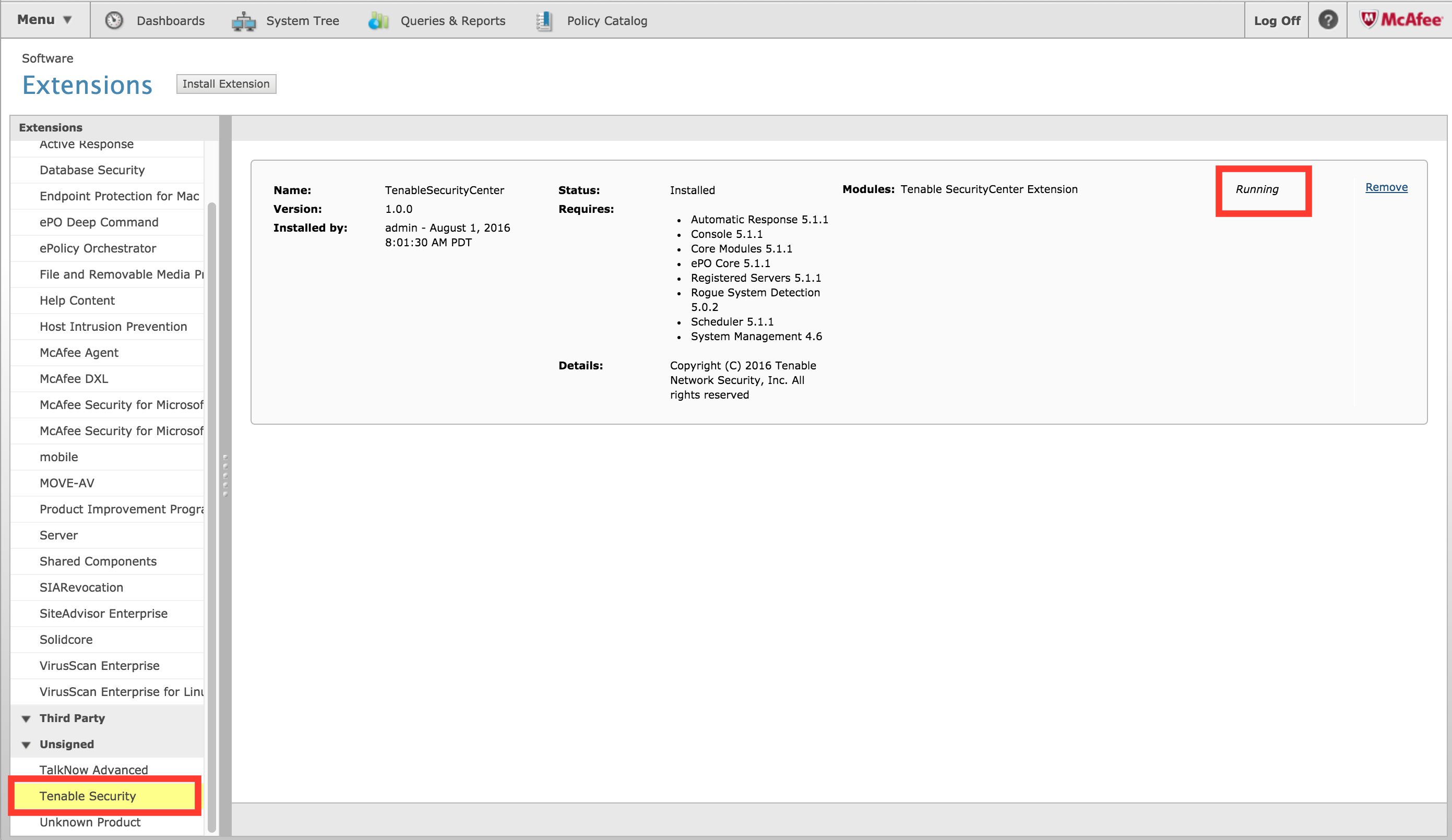The width and height of the screenshot is (1452, 840).
Task: Click the Rogue System Detection requirement
Action: point(755,299)
